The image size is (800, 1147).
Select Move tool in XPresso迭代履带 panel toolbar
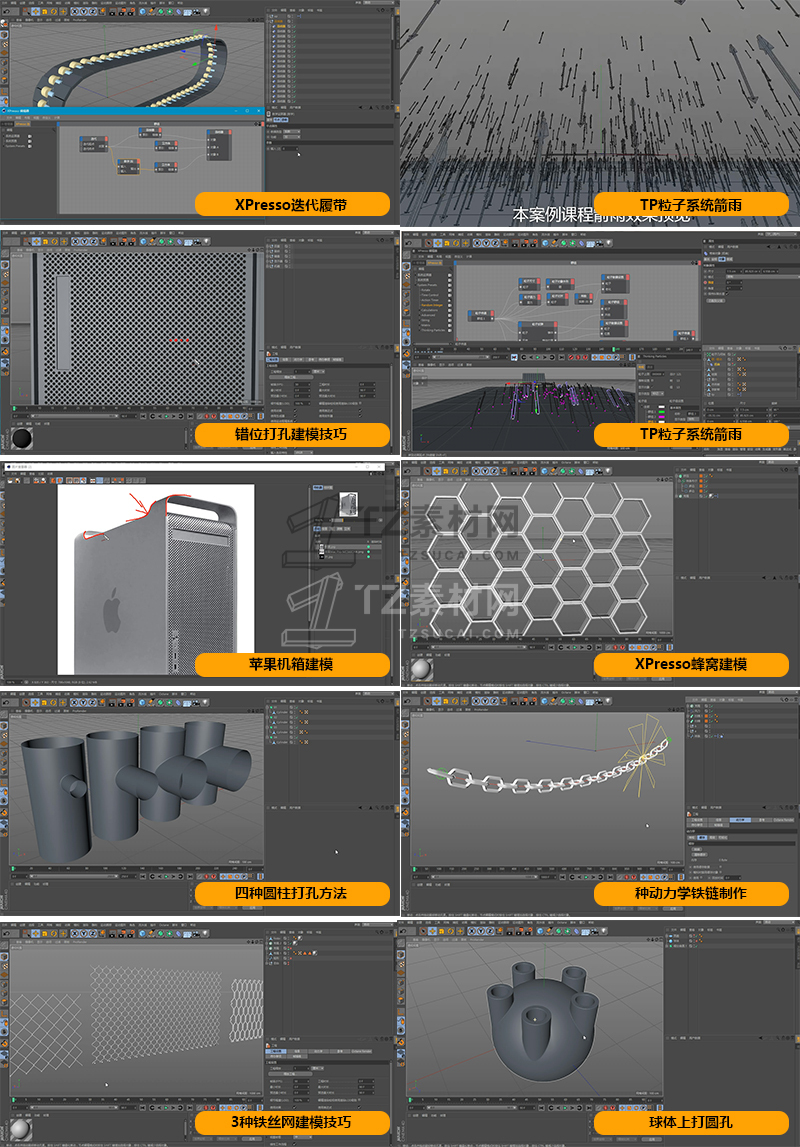pos(36,11)
